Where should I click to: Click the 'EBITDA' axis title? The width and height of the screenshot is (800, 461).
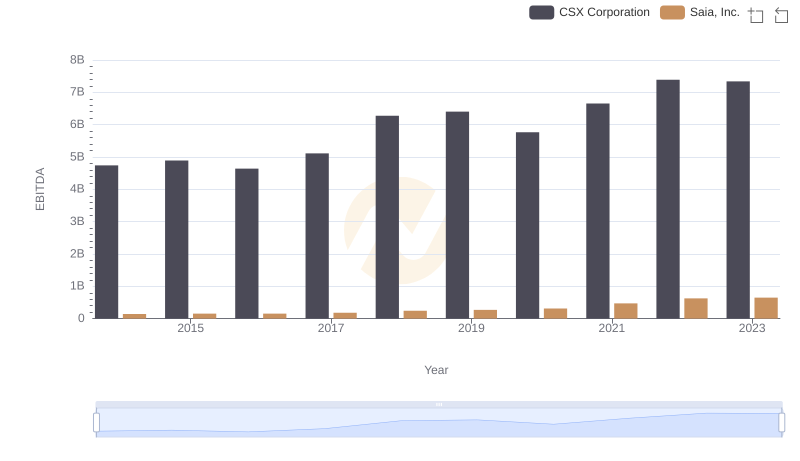pos(40,189)
